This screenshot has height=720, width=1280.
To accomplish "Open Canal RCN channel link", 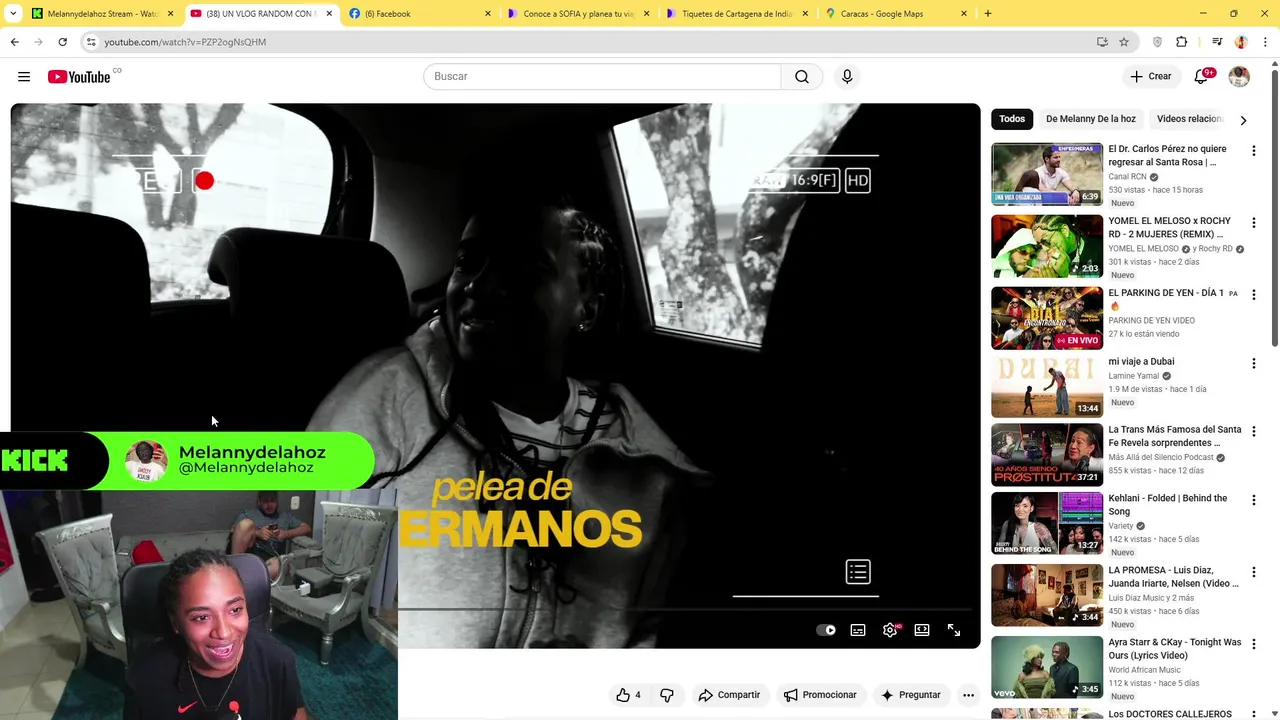I will [x=1127, y=177].
